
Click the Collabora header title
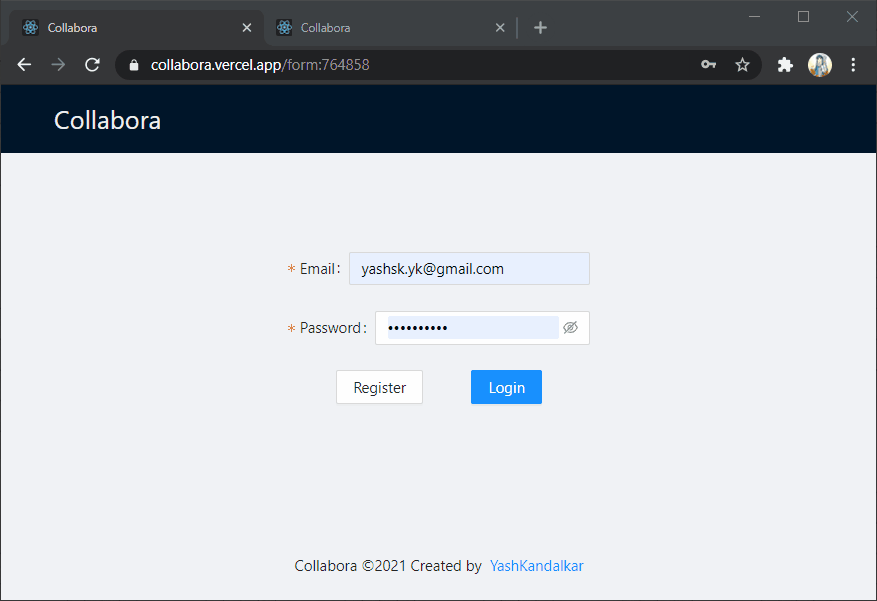pyautogui.click(x=107, y=120)
